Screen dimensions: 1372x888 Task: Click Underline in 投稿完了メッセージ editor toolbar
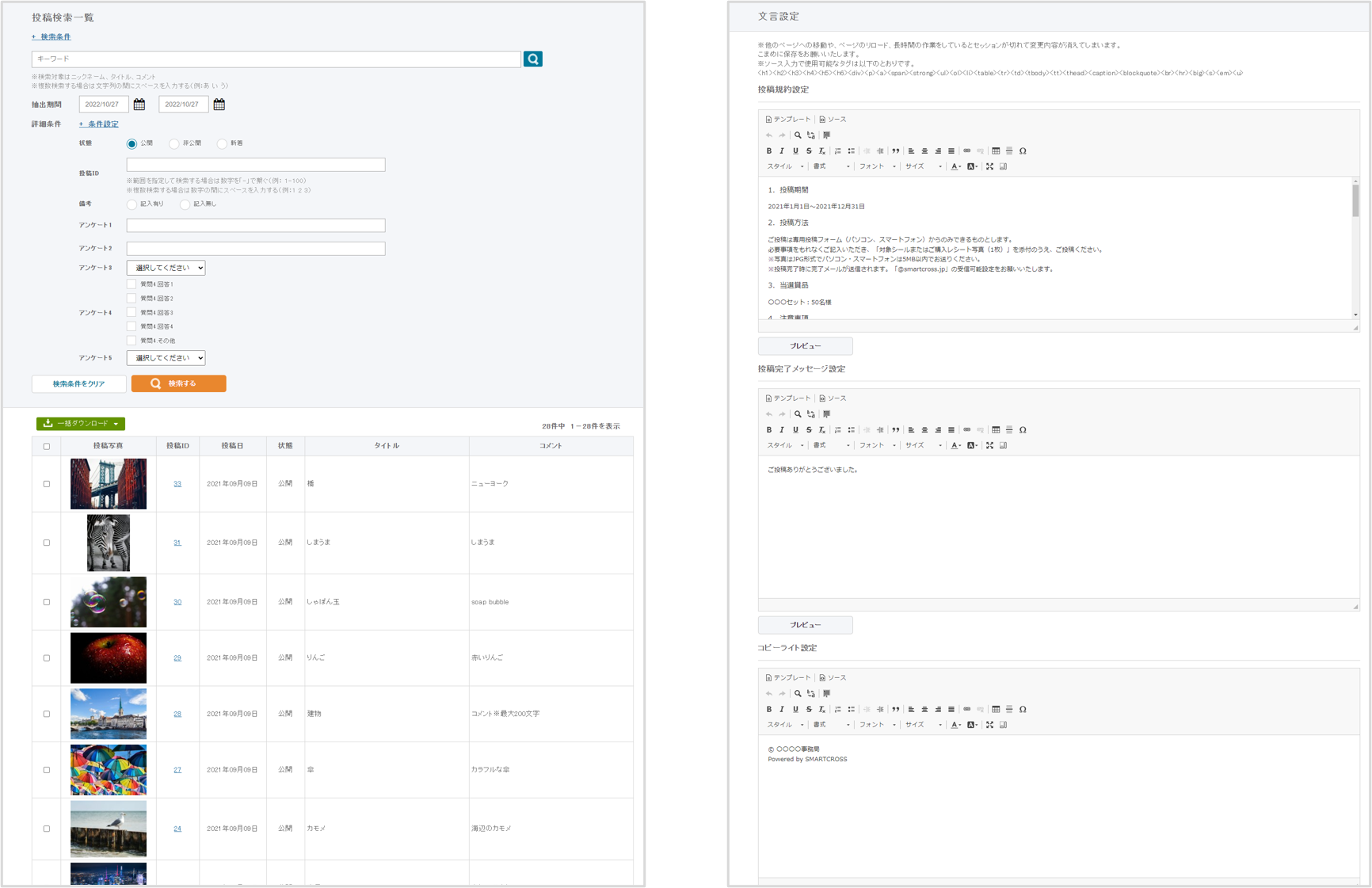pyautogui.click(x=795, y=430)
